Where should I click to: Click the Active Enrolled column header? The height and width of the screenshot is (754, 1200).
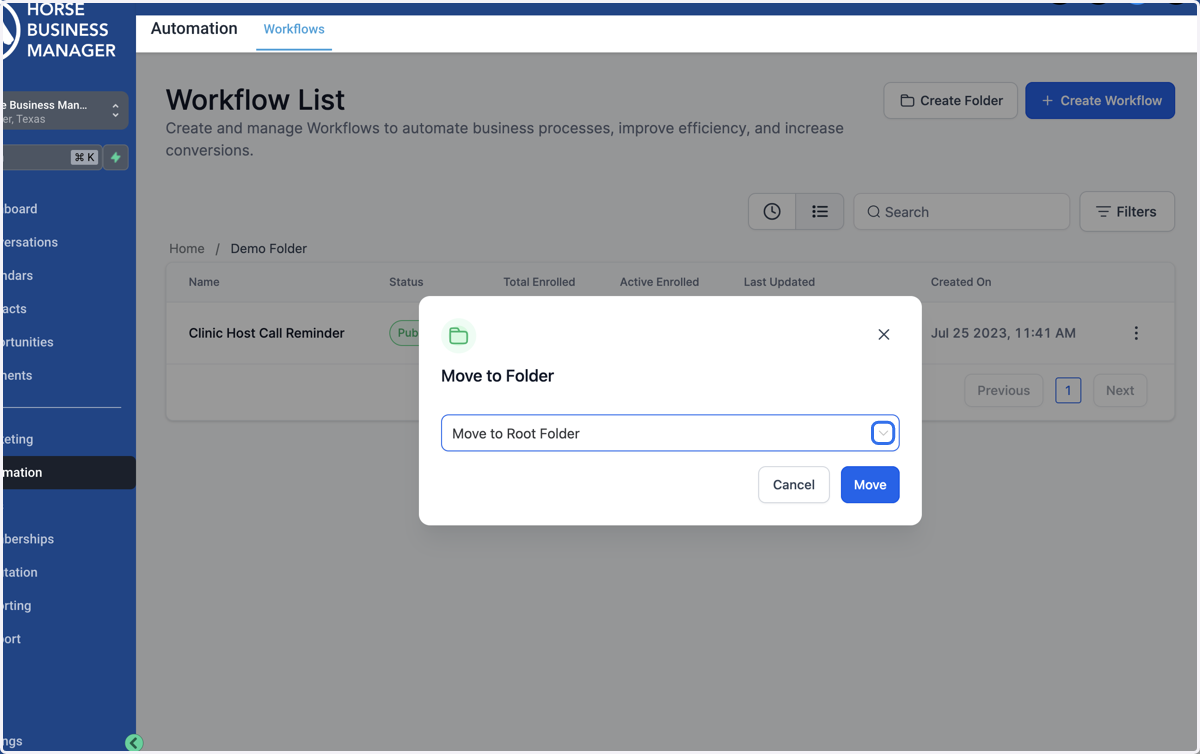(659, 282)
